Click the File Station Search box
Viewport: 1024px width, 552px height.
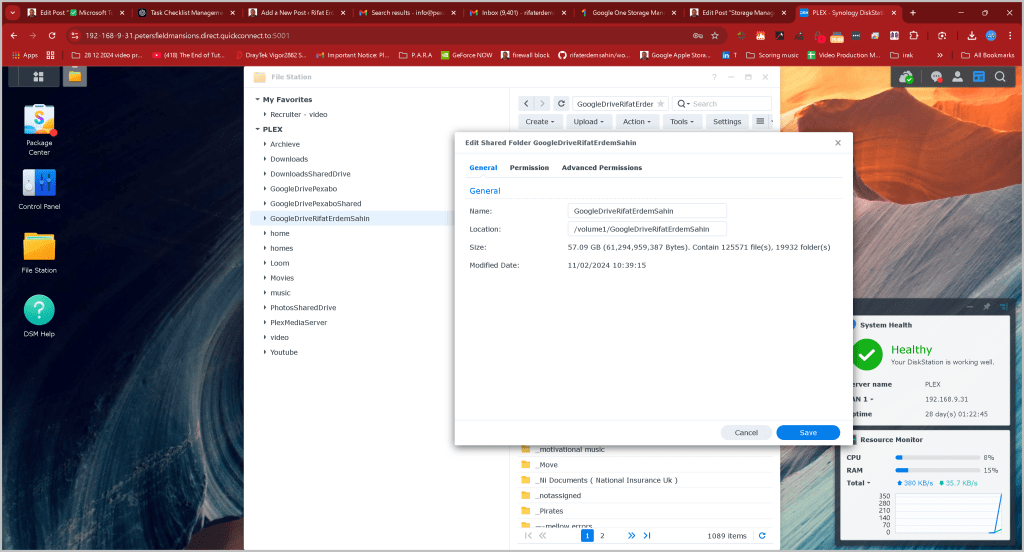(722, 104)
